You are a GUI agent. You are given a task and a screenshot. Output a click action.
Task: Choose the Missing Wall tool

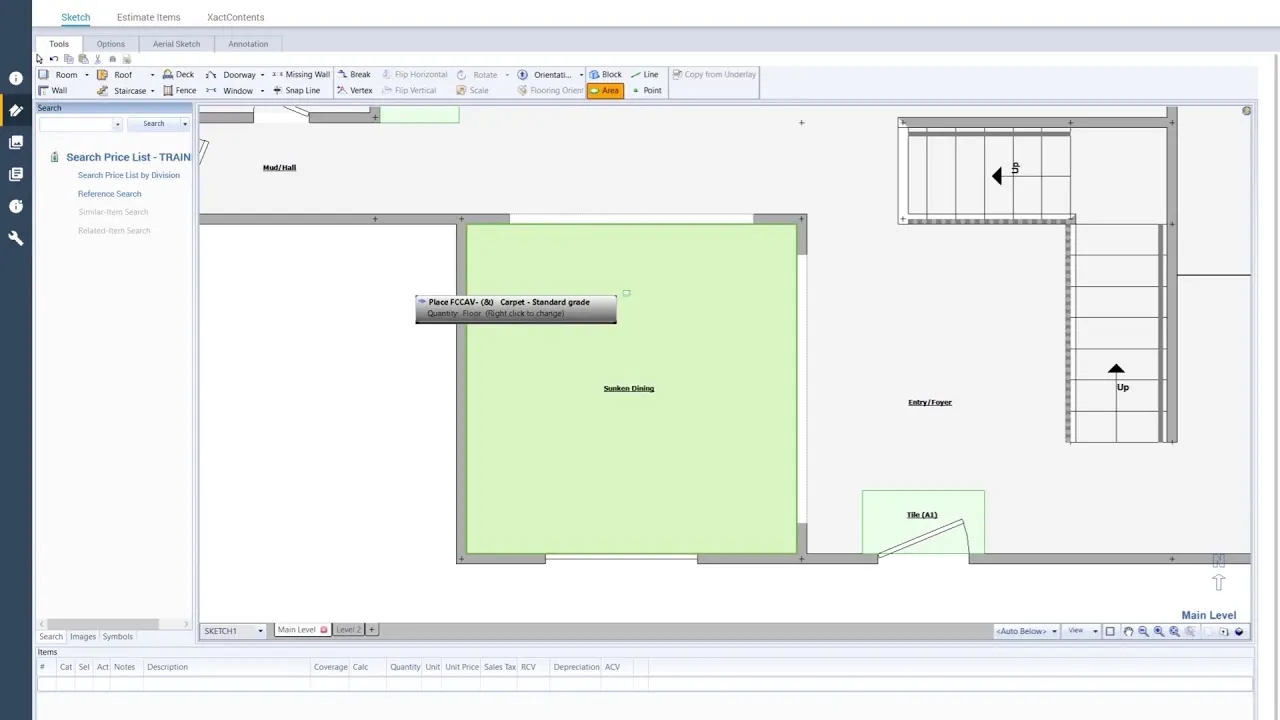point(300,75)
